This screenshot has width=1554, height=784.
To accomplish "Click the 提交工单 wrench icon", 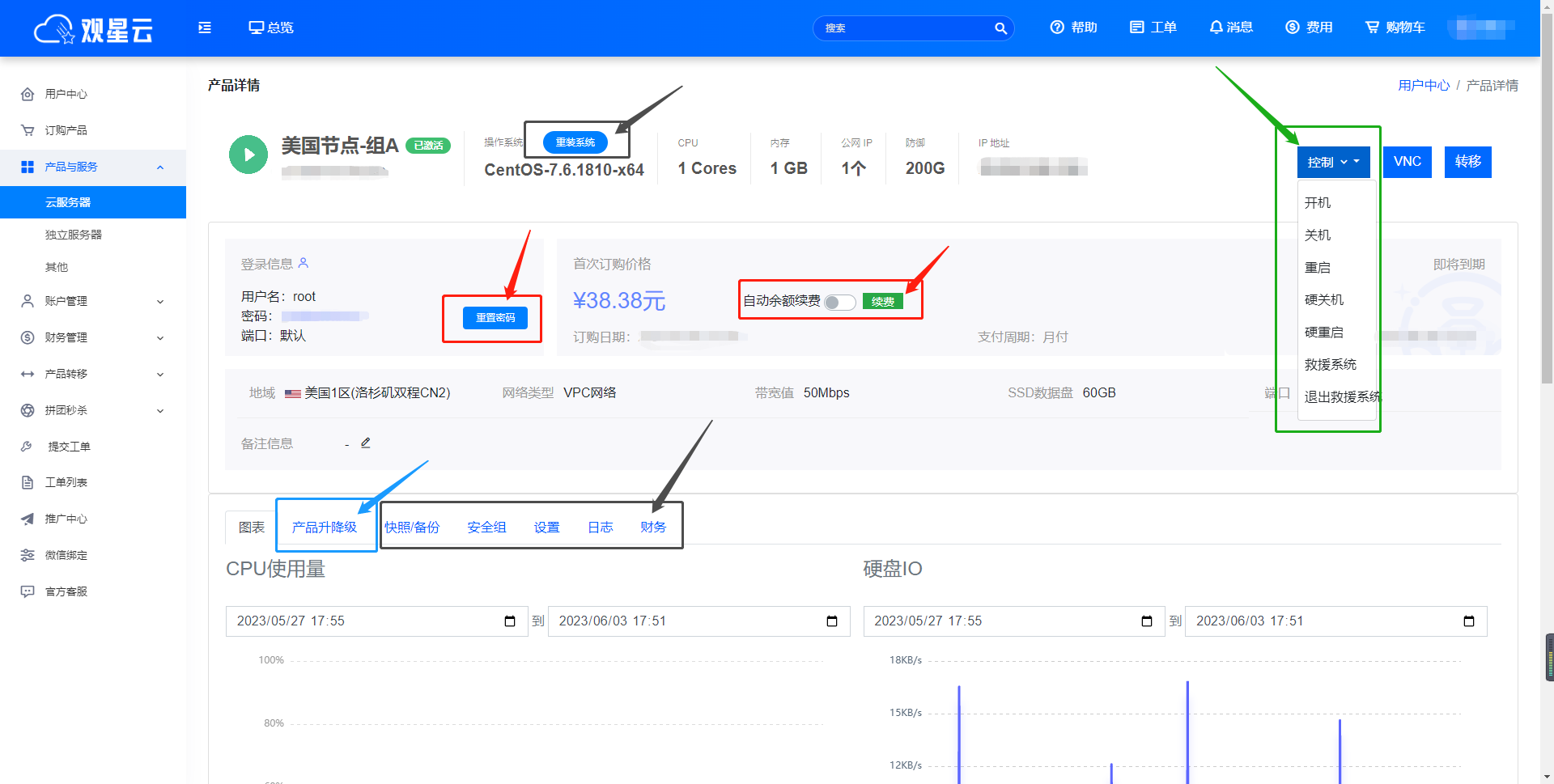I will coord(27,447).
